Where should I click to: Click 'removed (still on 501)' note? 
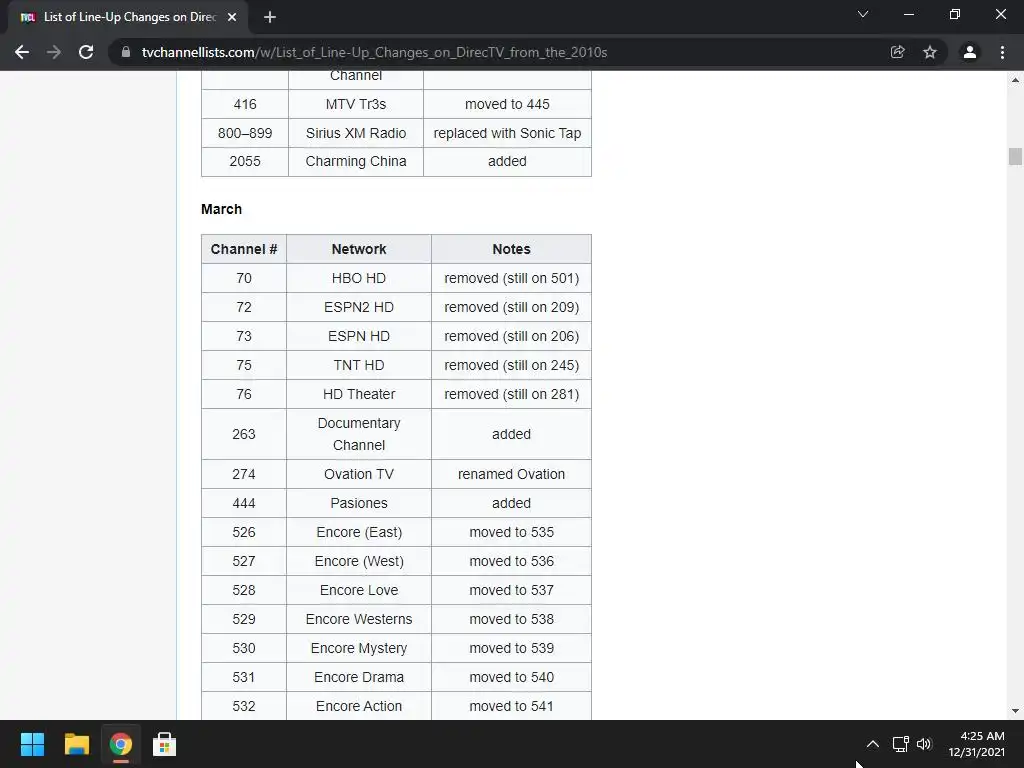(511, 278)
